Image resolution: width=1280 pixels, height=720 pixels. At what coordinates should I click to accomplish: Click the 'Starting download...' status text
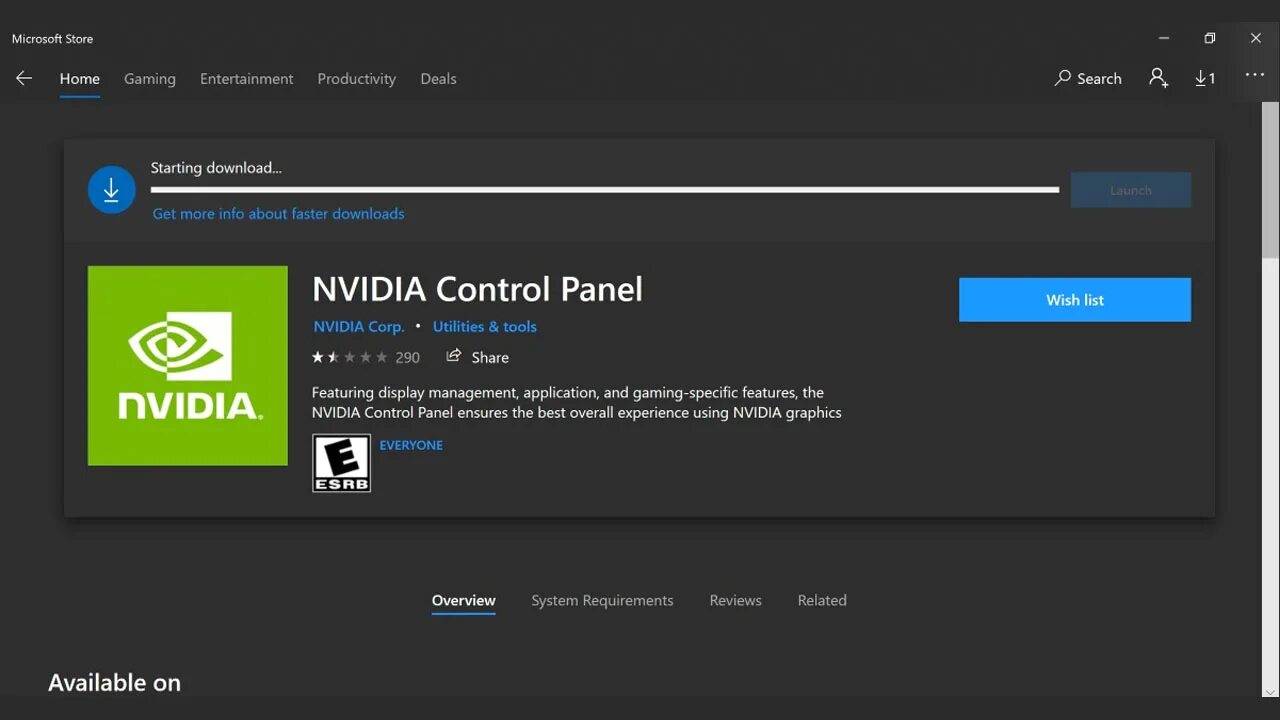coord(216,168)
